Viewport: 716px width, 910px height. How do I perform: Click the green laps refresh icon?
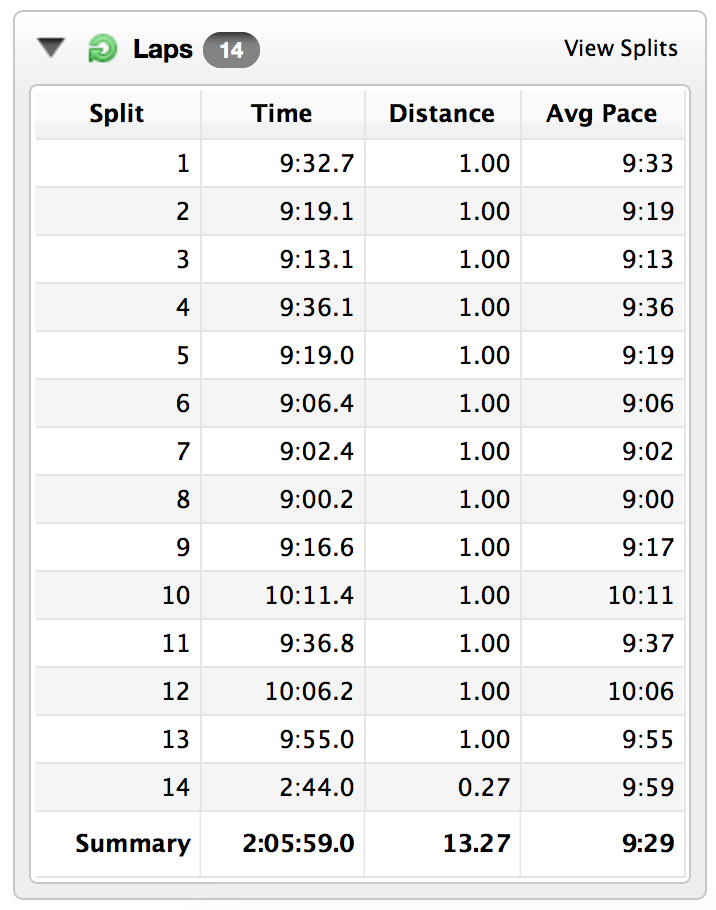[x=103, y=49]
